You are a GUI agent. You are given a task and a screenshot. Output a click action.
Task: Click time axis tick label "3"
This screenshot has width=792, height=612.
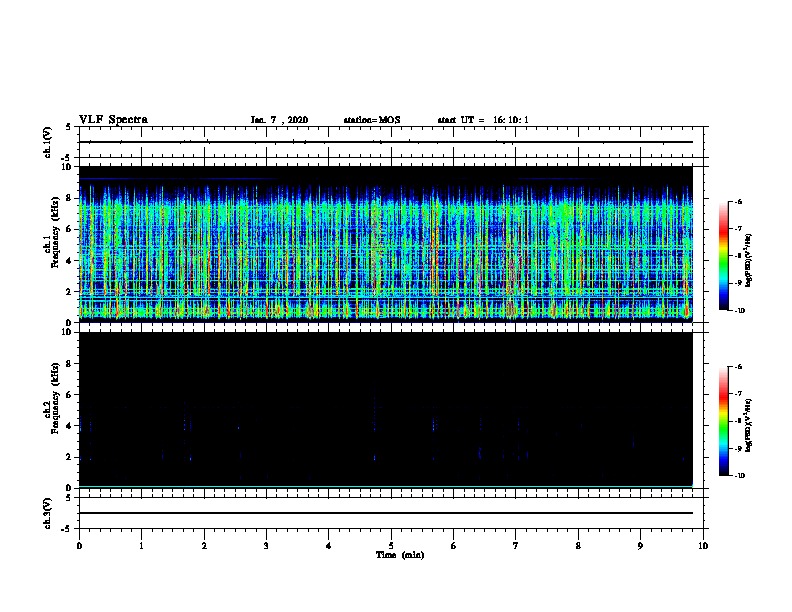tap(266, 546)
